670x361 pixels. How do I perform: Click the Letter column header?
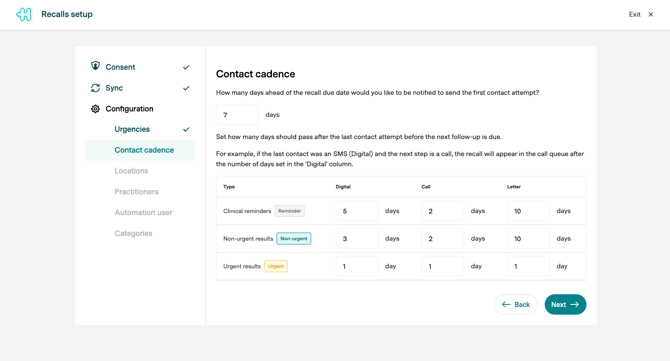[514, 187]
